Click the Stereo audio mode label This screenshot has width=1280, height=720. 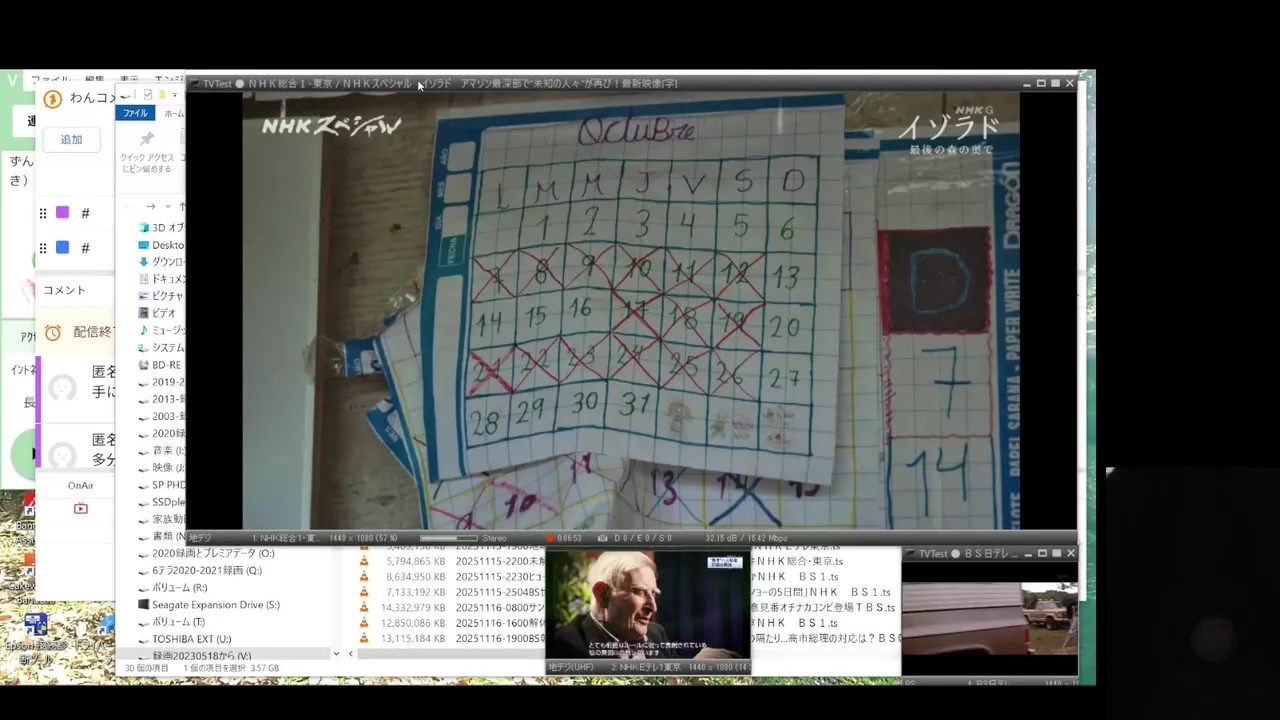point(494,538)
